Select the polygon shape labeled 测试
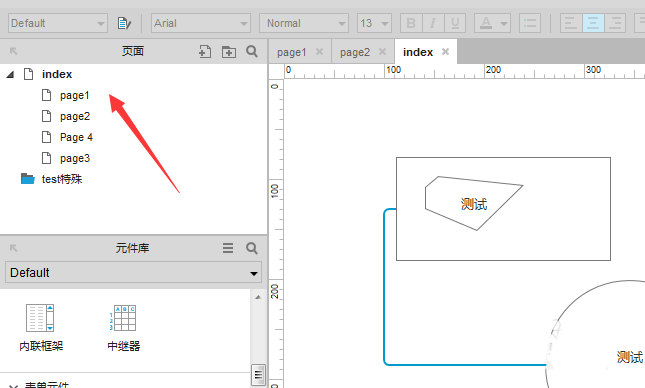The height and width of the screenshot is (388, 645). pos(474,204)
